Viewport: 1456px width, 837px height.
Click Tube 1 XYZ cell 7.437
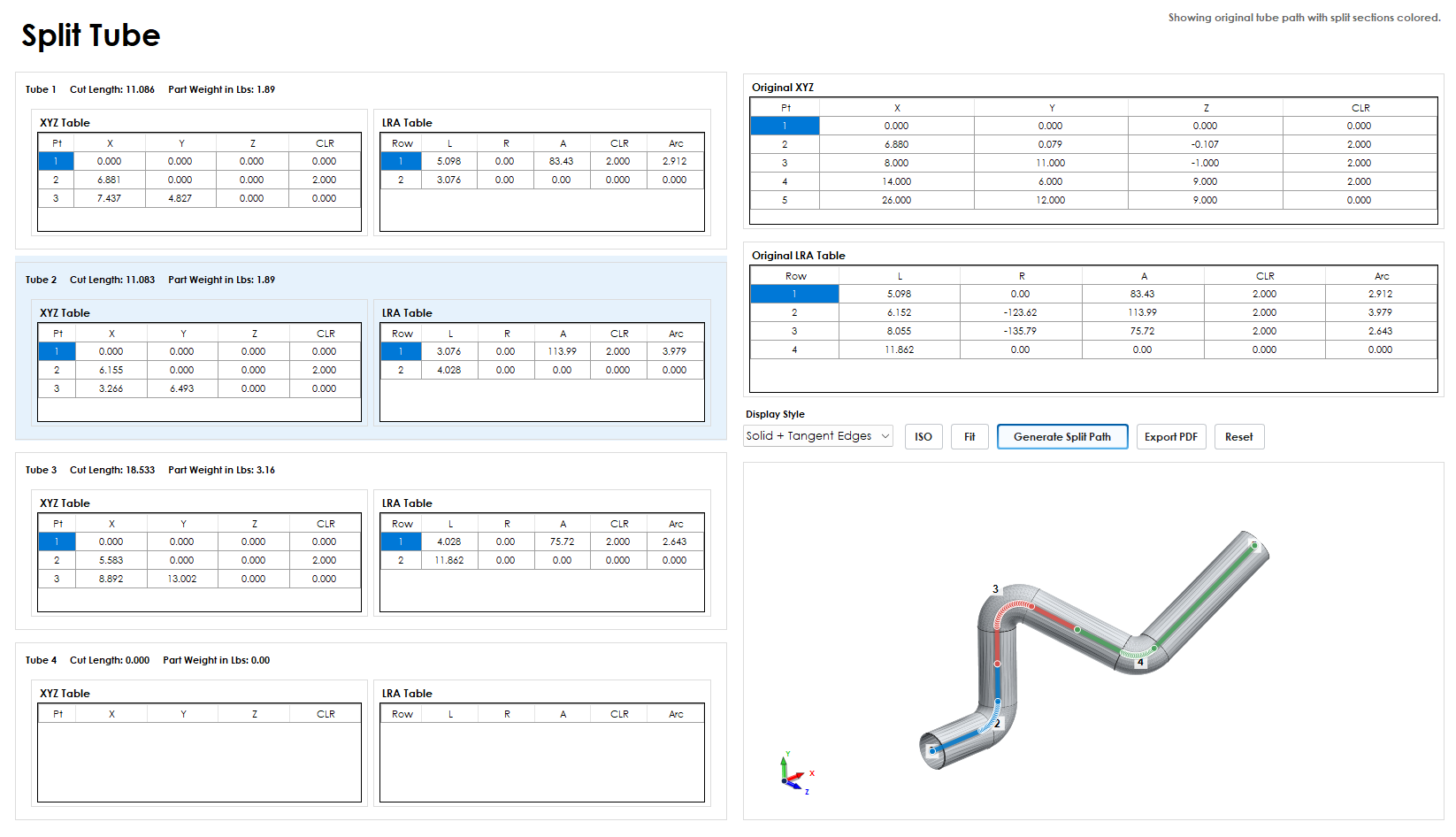pos(110,198)
